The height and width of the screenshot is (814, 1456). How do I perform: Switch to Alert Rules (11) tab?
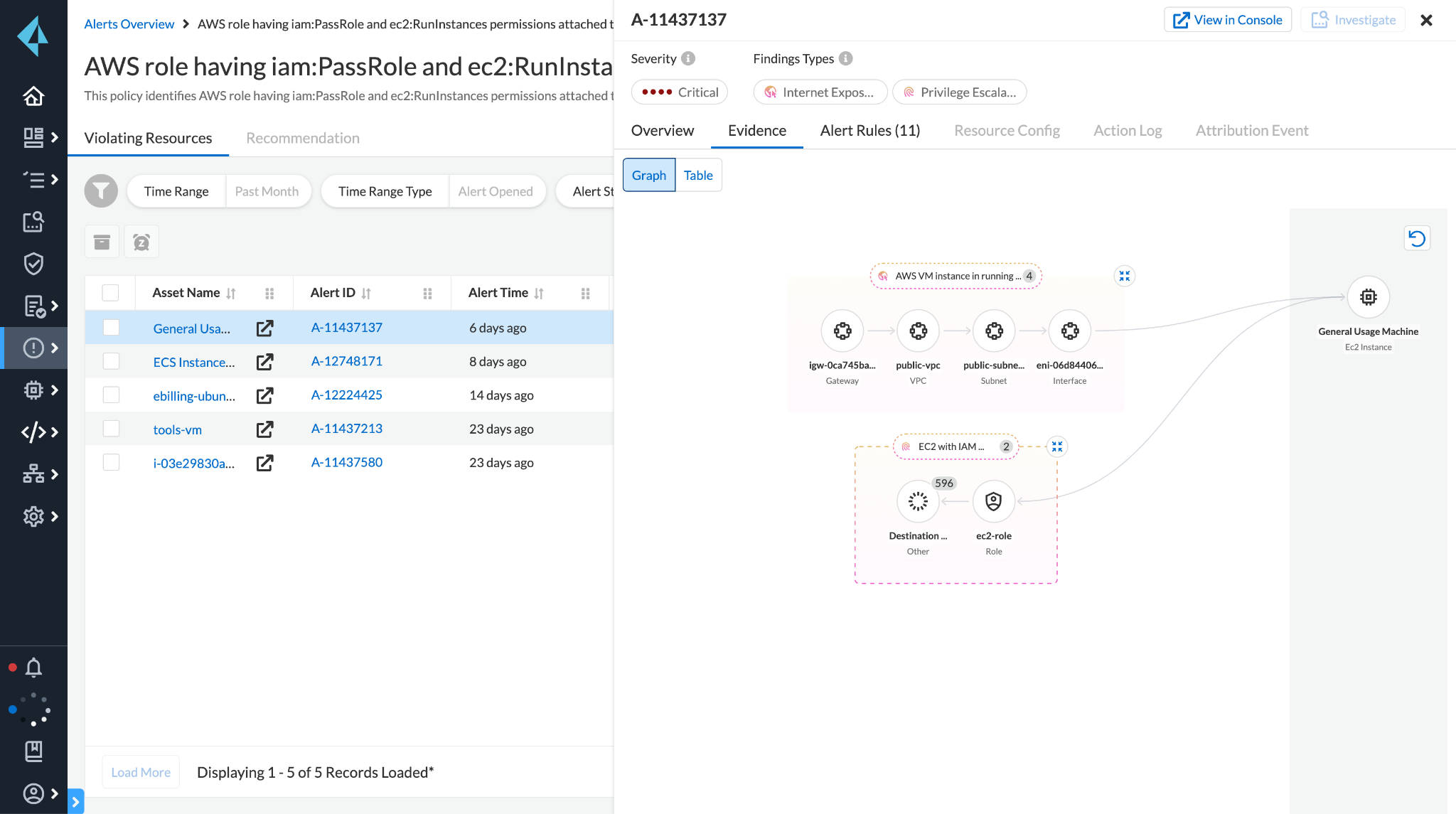pos(869,131)
